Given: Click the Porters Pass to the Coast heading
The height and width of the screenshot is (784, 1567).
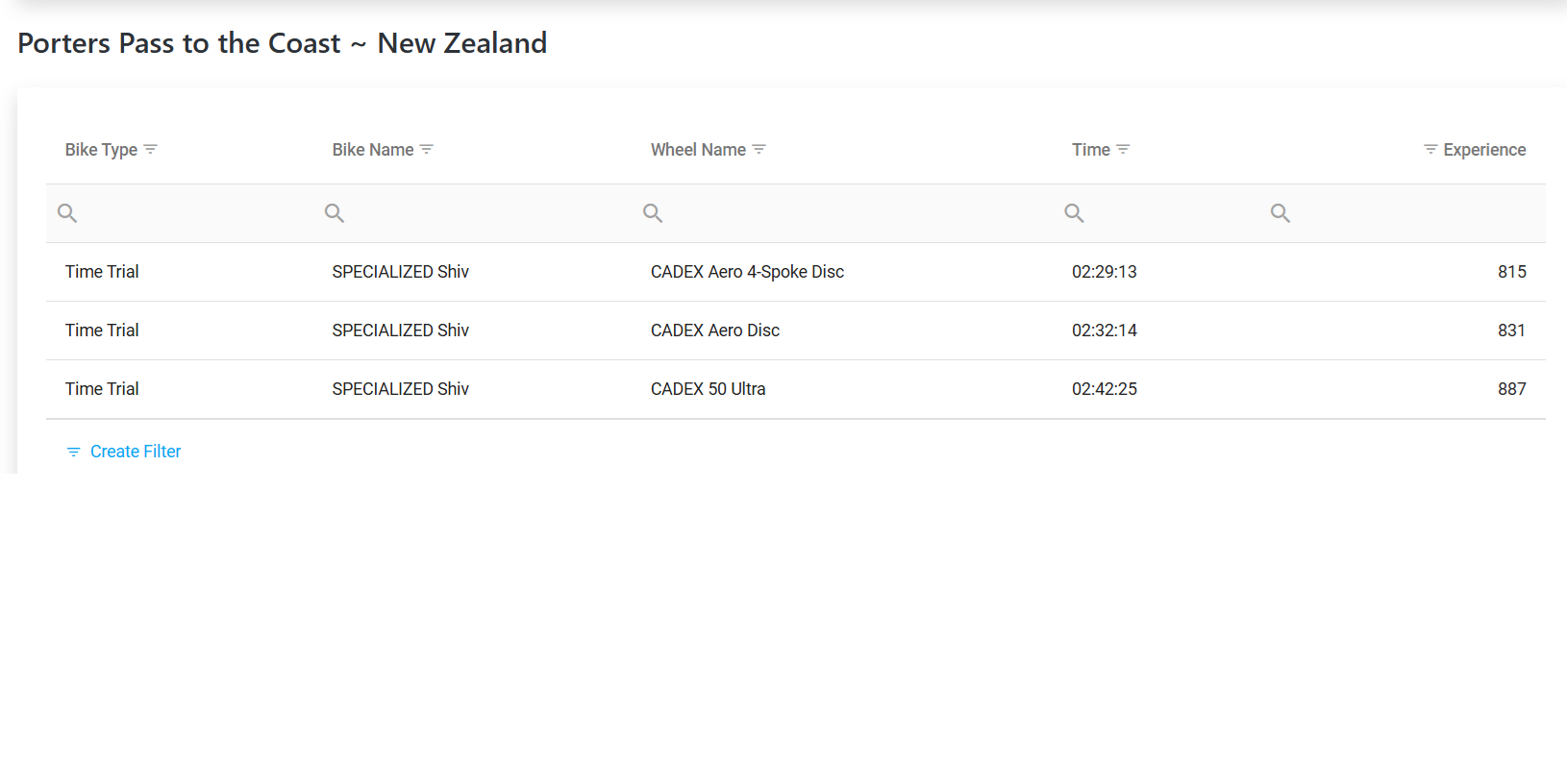Looking at the screenshot, I should (282, 43).
